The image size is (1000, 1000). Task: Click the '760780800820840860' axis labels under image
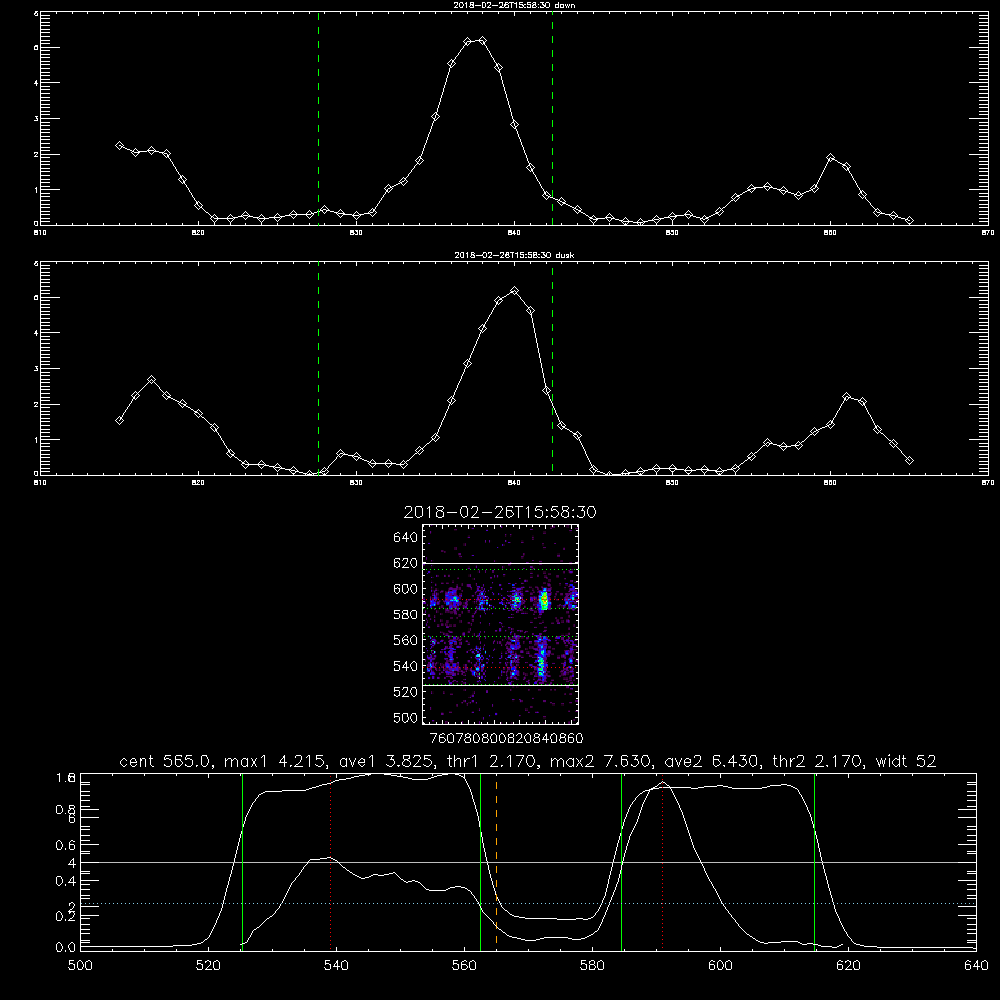pyautogui.click(x=506, y=738)
